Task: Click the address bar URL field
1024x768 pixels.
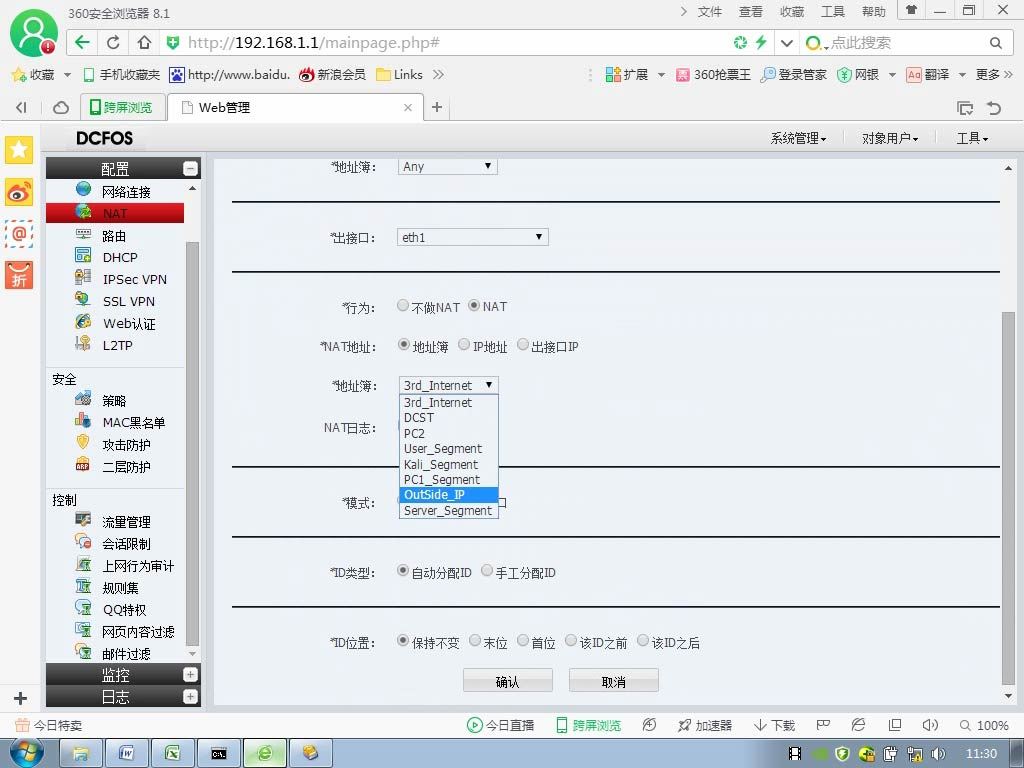Action: 444,43
